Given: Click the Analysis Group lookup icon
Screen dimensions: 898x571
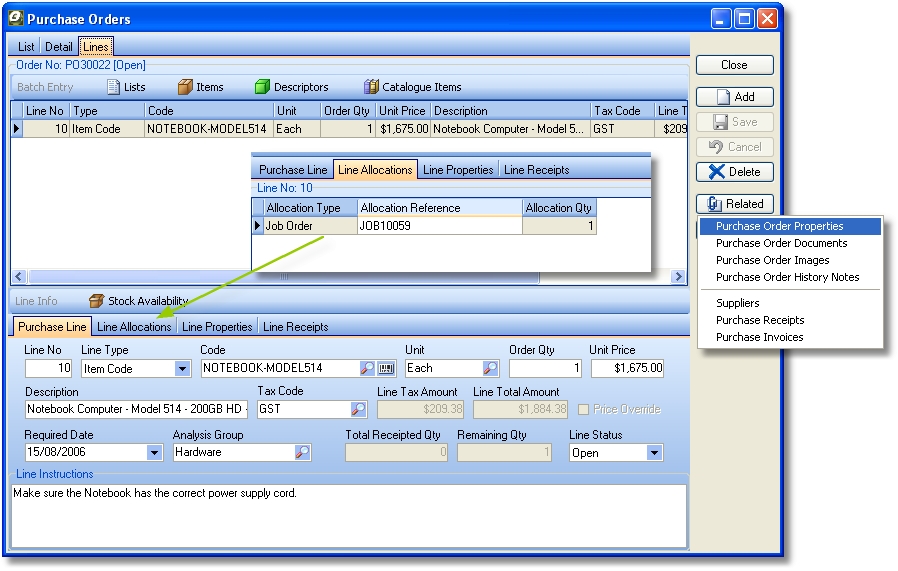Looking at the screenshot, I should pyautogui.click(x=302, y=452).
